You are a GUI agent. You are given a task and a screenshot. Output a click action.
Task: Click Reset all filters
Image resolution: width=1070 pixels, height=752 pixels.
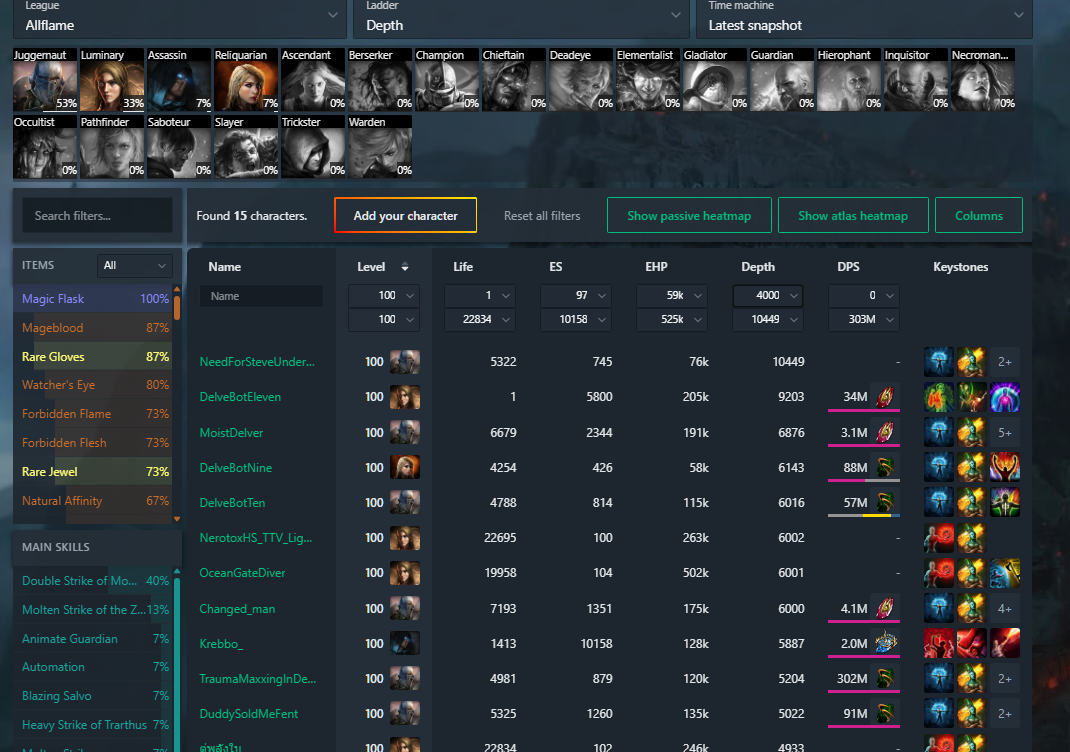[542, 216]
